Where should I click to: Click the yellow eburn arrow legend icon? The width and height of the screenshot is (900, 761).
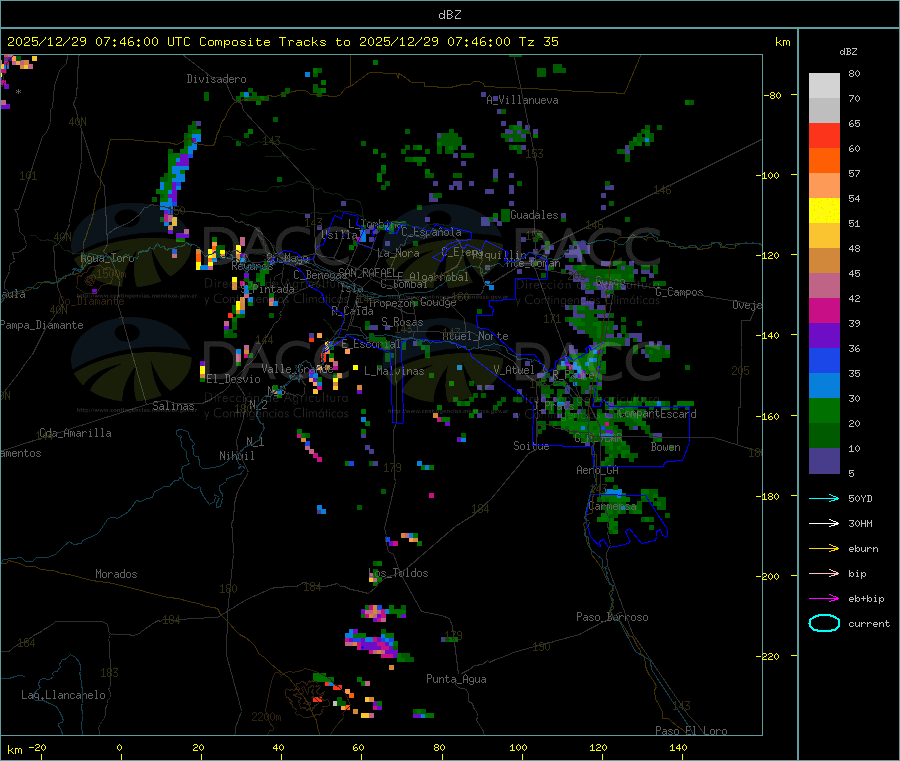824,549
